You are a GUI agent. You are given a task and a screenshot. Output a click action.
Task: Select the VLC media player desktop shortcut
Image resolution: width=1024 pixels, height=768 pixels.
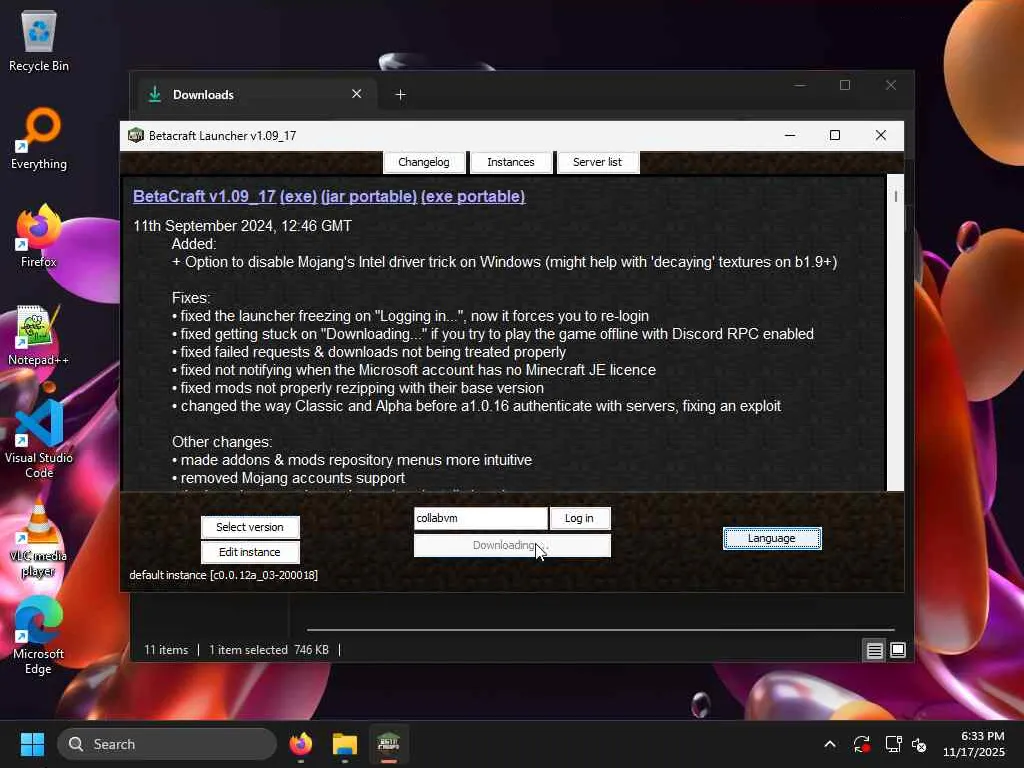[x=39, y=539]
